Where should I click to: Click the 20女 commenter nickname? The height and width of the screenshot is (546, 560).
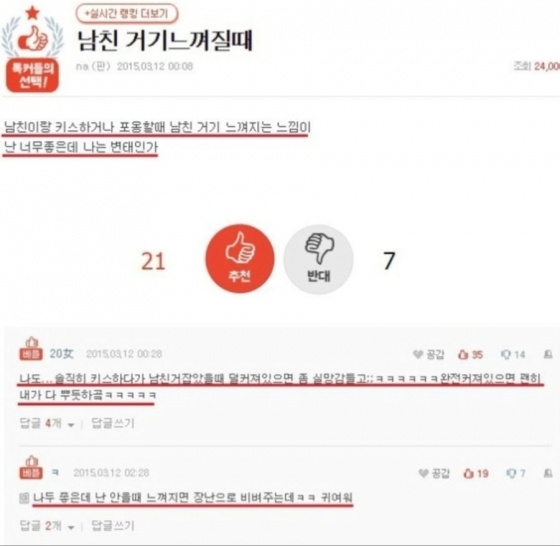coord(61,354)
